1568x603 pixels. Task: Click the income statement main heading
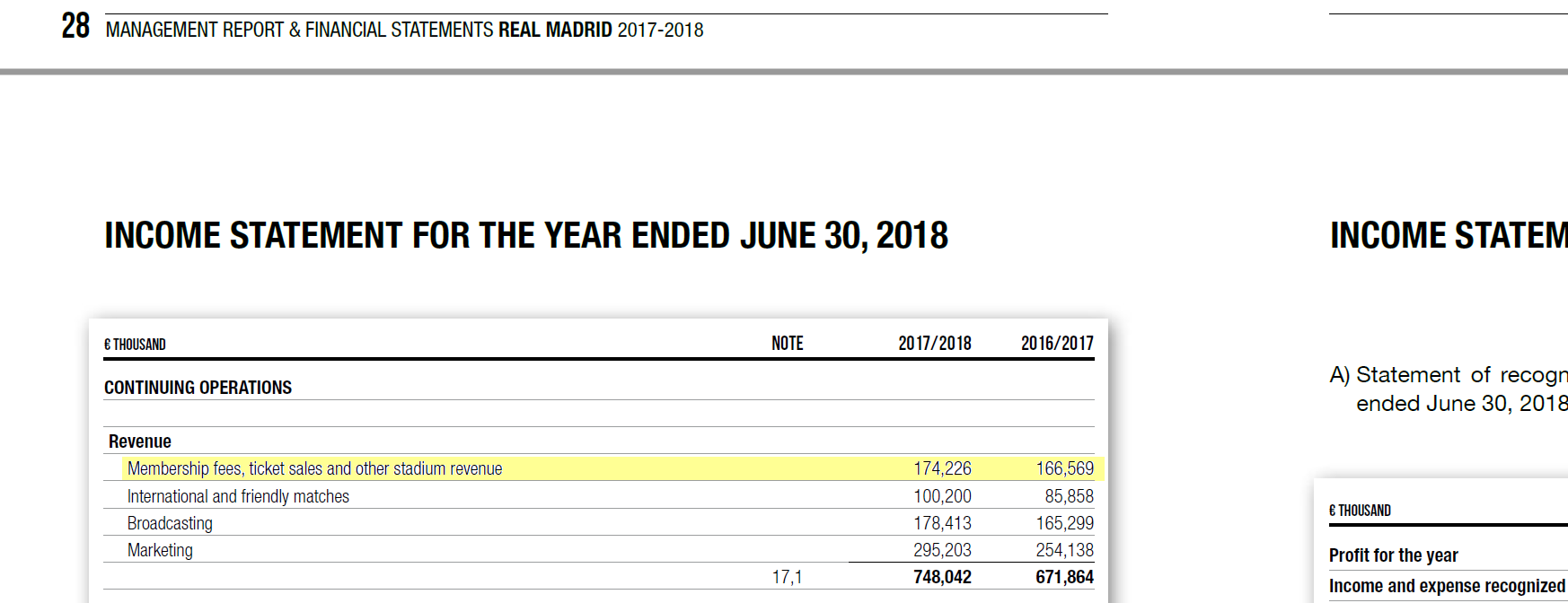pyautogui.click(x=526, y=236)
